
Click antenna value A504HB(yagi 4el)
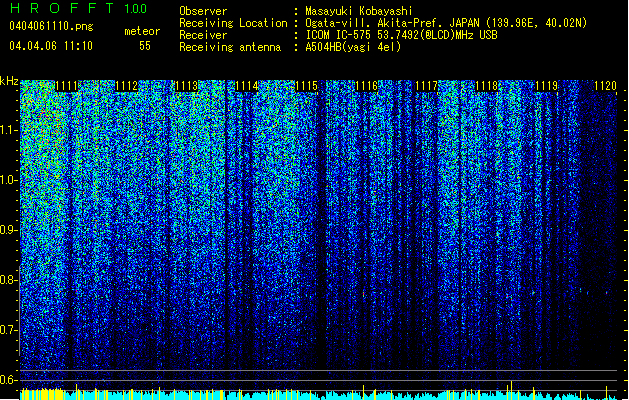pyautogui.click(x=353, y=47)
